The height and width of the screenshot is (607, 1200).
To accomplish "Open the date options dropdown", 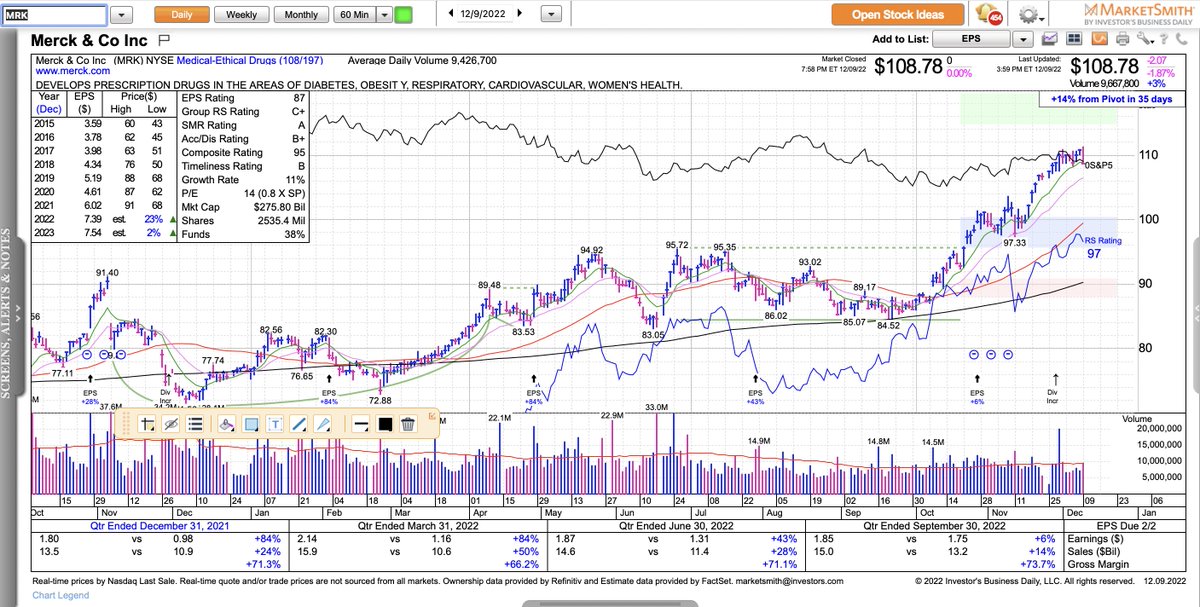I will (550, 15).
